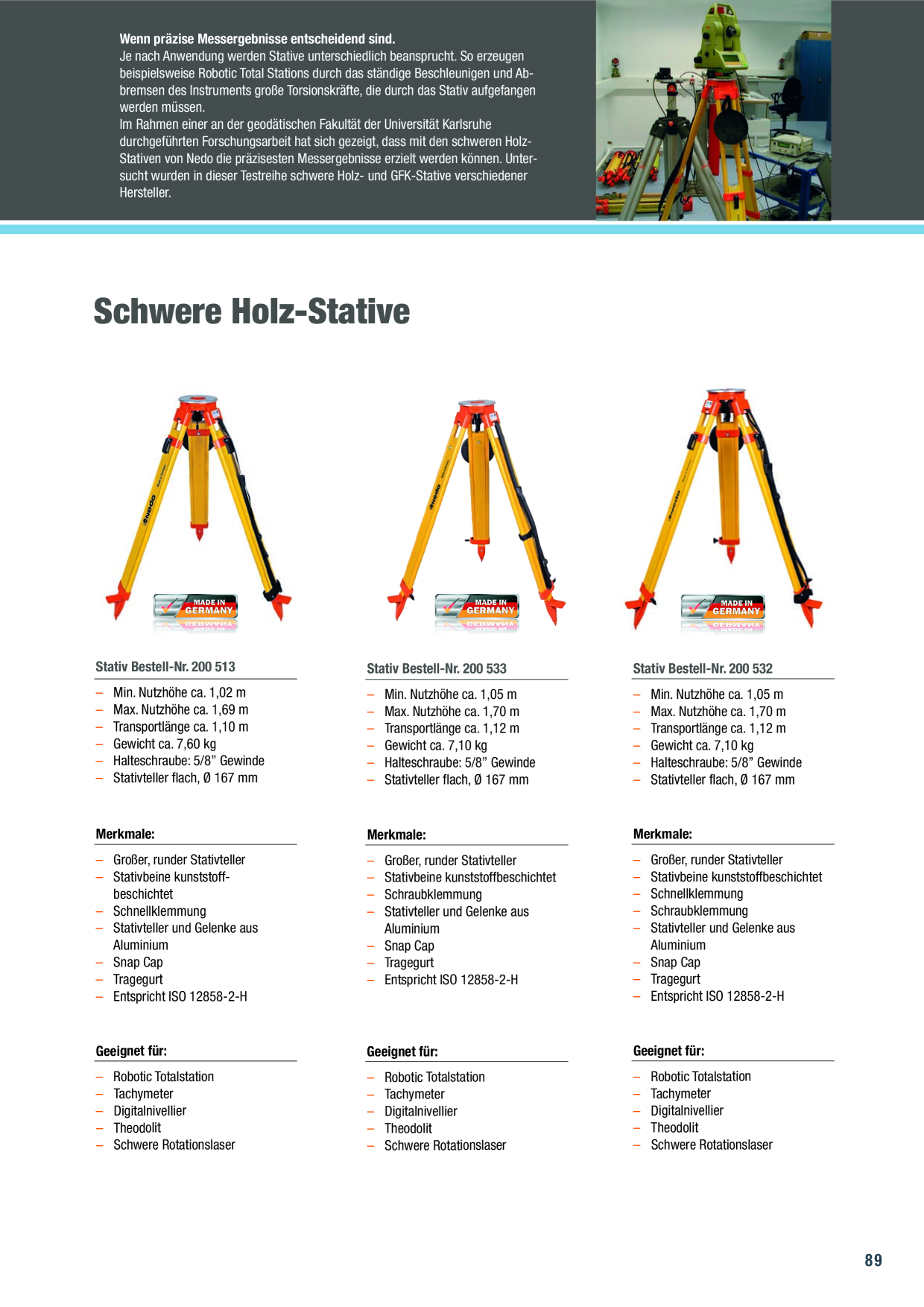Click 'Max. Nutzhöhe ca. 1,69 m'
Image resolution: width=924 pixels, height=1307 pixels.
(x=181, y=710)
